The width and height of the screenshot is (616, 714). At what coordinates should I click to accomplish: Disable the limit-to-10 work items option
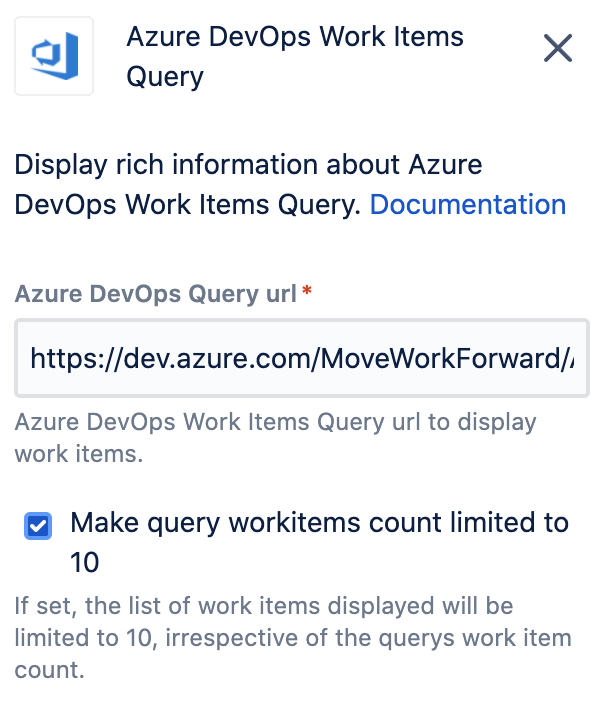click(x=38, y=525)
